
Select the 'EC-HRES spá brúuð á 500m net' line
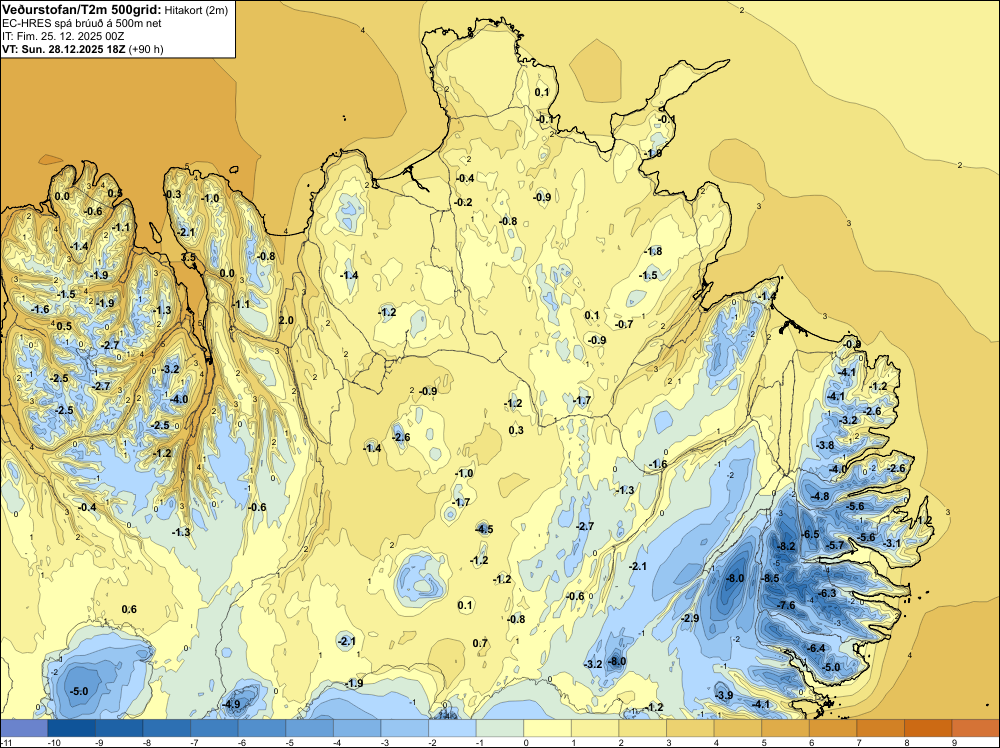pos(82,24)
